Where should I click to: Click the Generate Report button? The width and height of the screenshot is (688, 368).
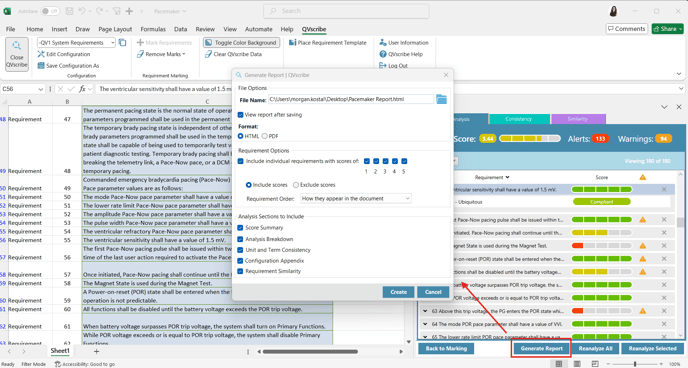[541, 349]
